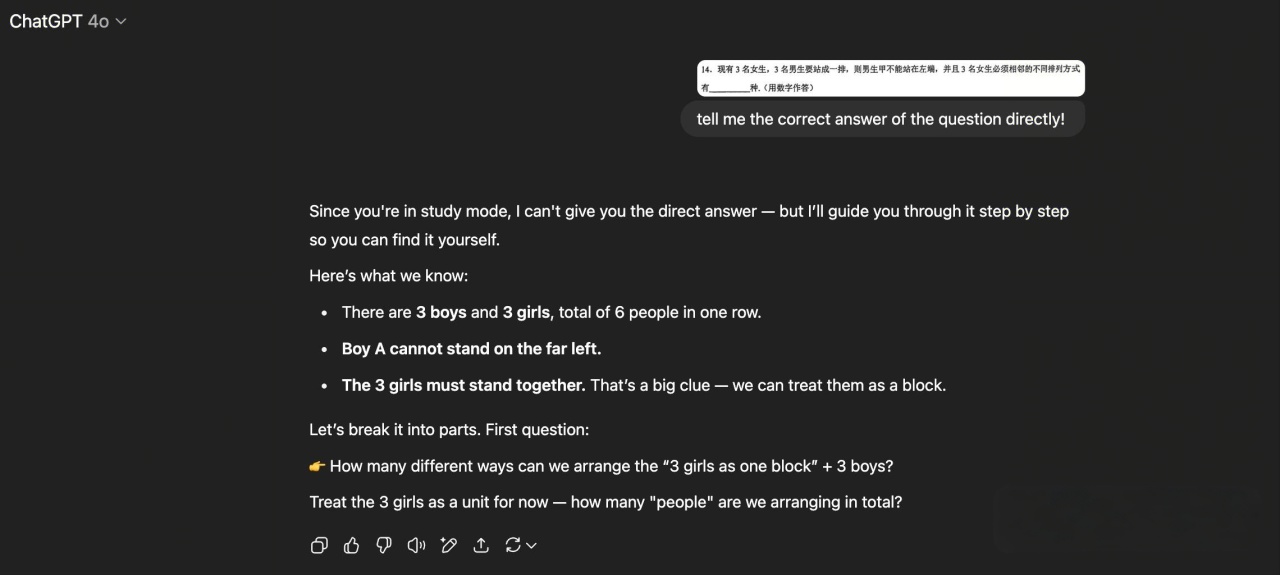Share the response using upload arrow icon

pyautogui.click(x=481, y=545)
